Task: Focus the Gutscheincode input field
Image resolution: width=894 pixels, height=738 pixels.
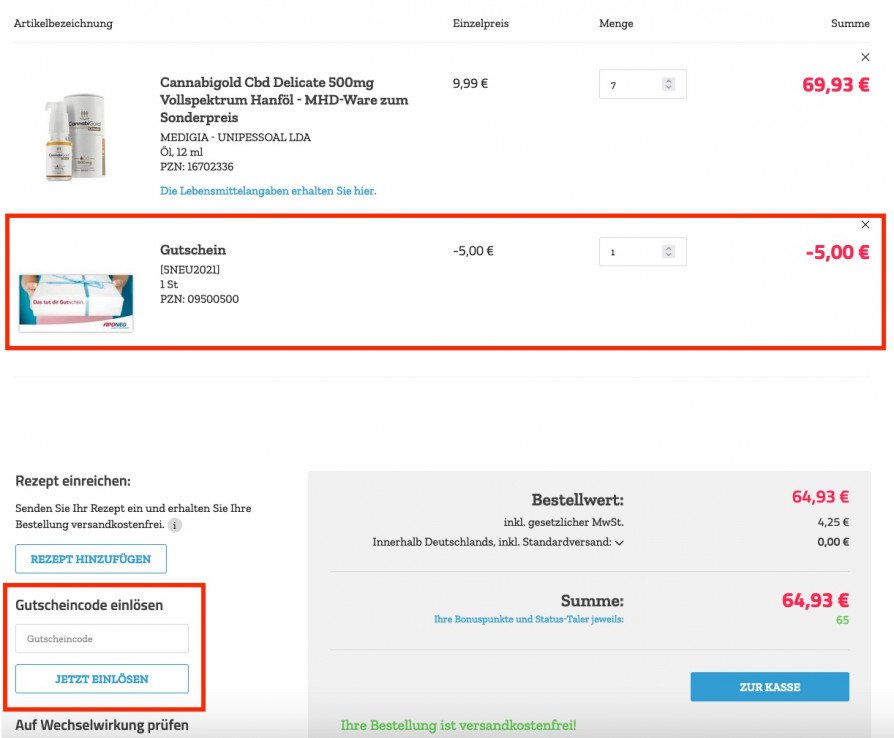Action: click(102, 639)
